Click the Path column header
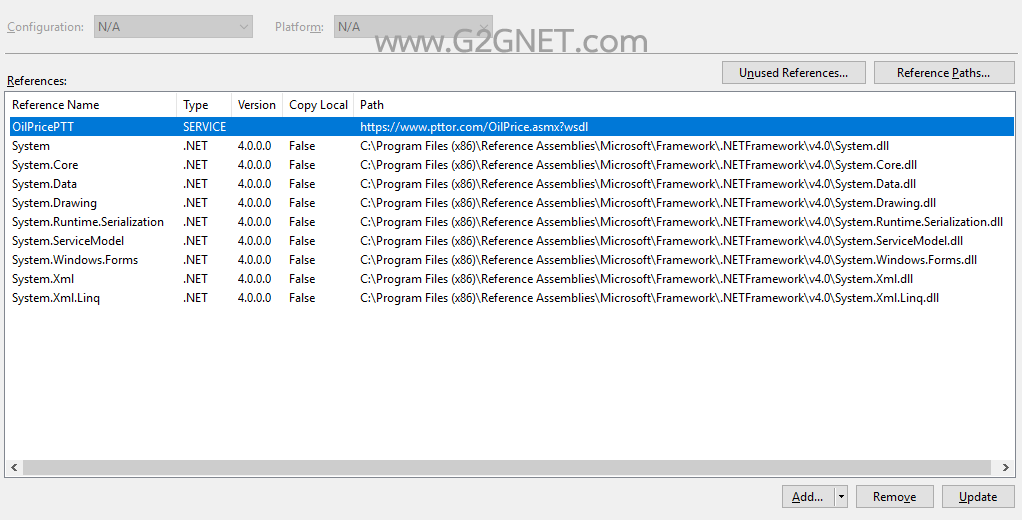Viewport: 1022px width, 520px height. tap(684, 105)
